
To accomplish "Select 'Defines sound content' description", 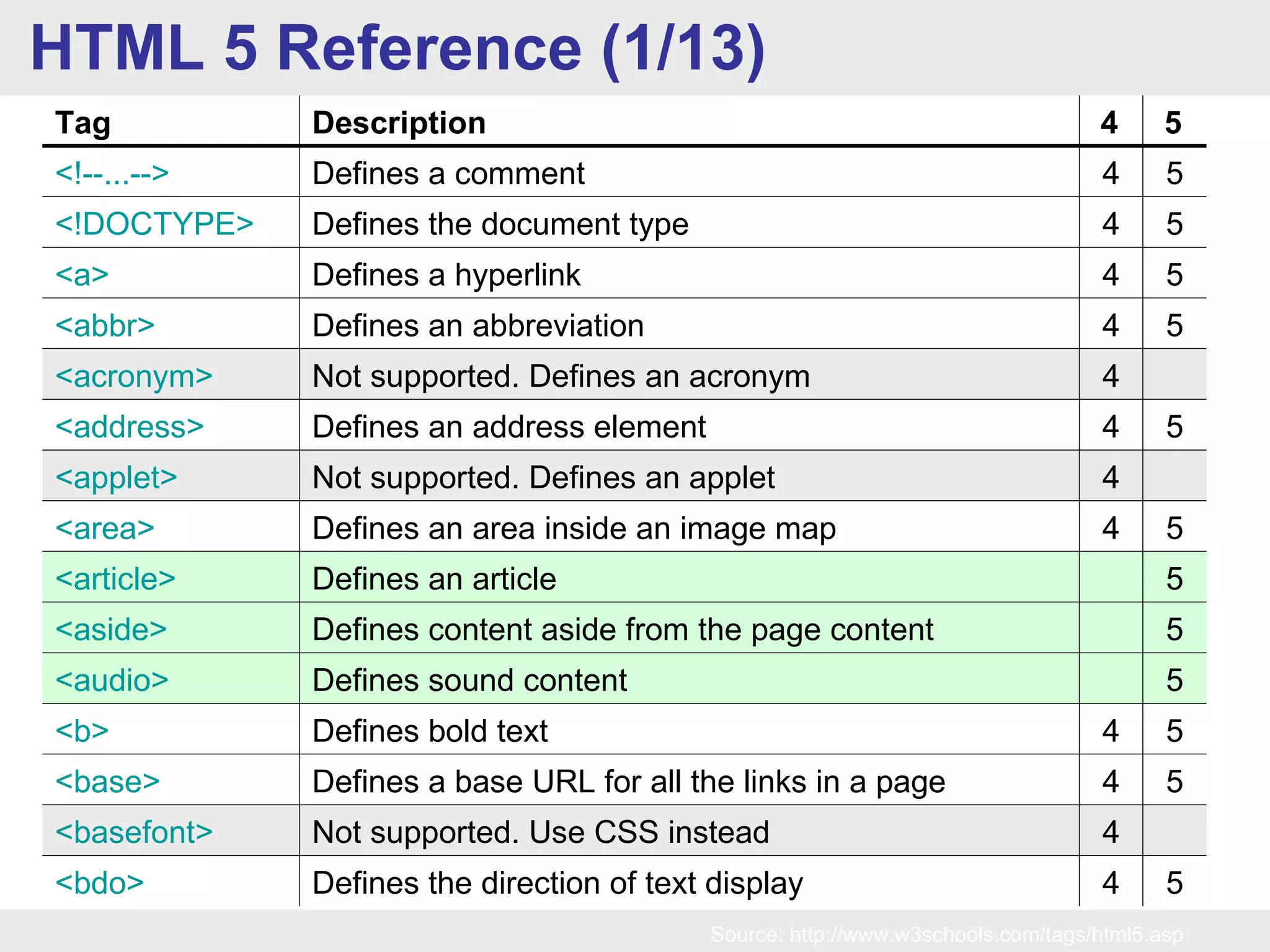I will coord(469,681).
